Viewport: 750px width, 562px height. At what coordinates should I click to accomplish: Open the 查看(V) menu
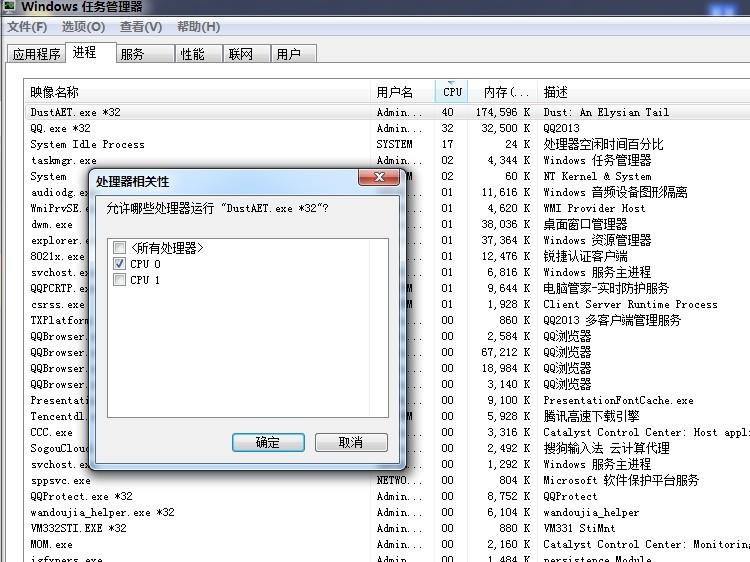coord(141,27)
